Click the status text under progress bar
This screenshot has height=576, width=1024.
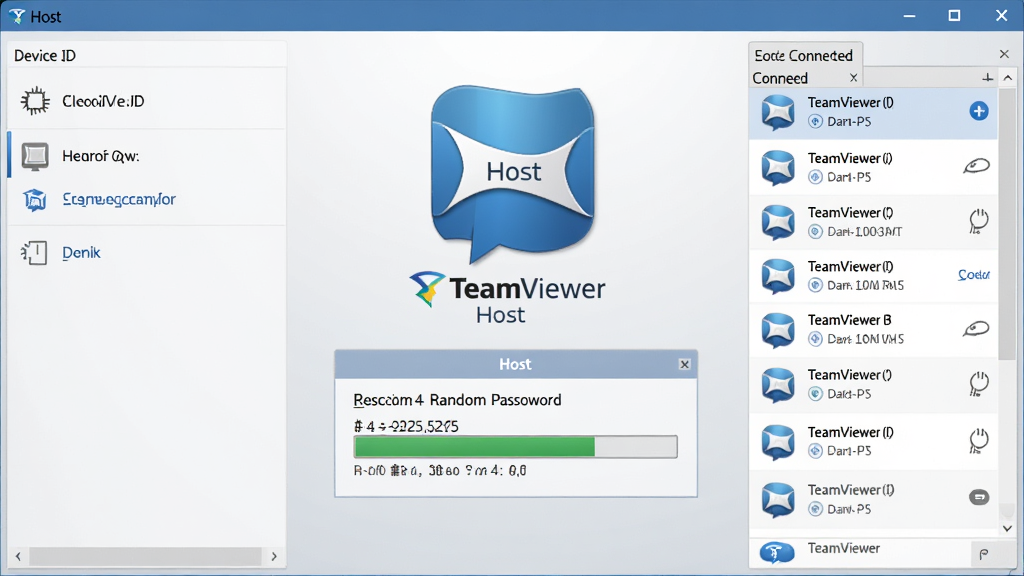pyautogui.click(x=440, y=470)
